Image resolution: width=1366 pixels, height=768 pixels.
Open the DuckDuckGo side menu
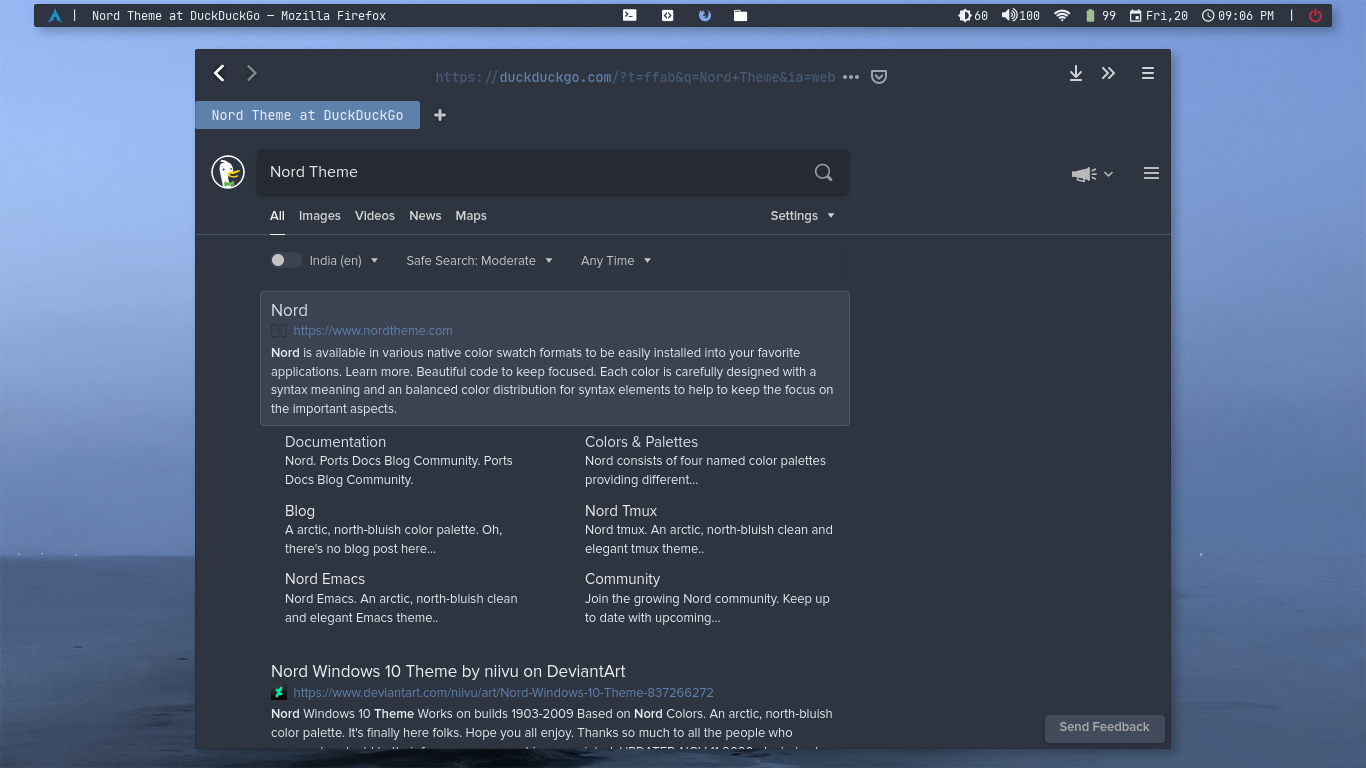(x=1151, y=173)
